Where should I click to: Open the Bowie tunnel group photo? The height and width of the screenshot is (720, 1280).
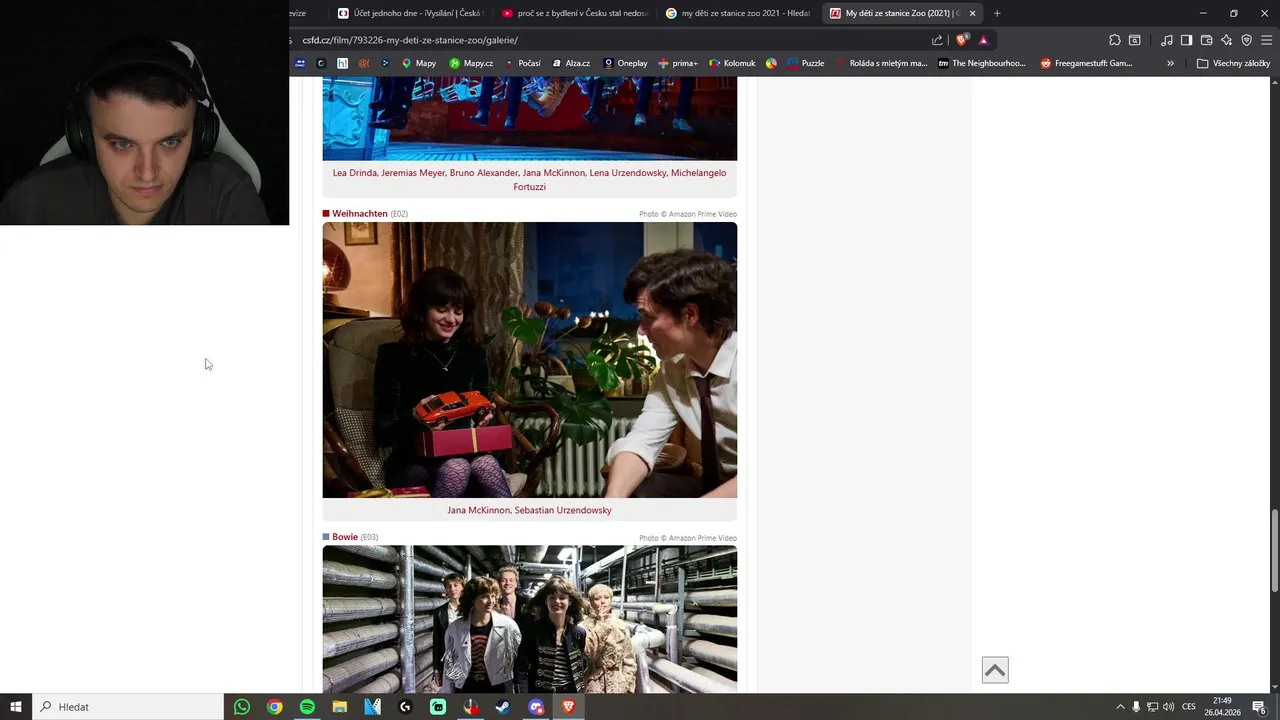[x=530, y=619]
